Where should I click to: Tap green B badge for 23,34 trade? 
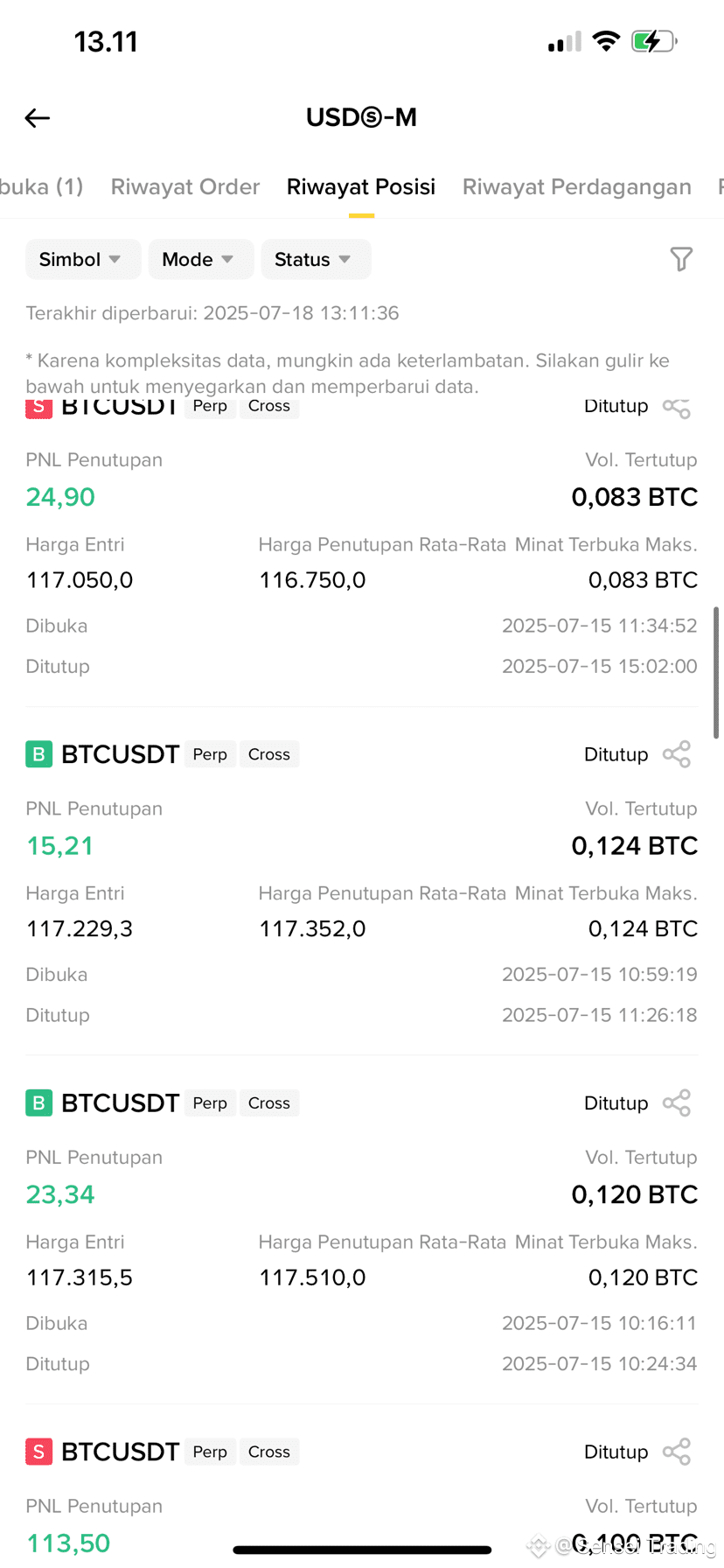38,1103
